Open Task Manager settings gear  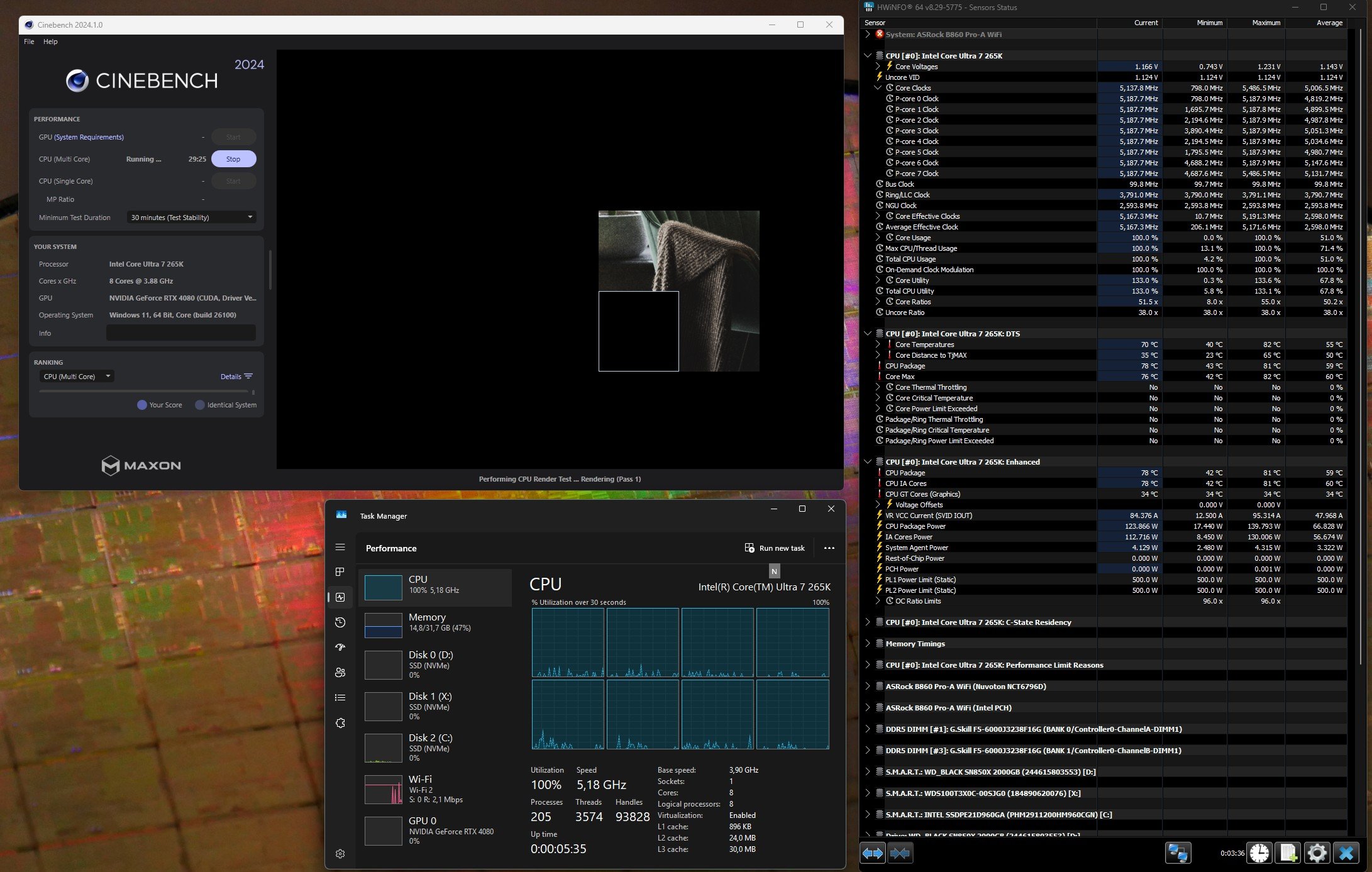340,854
